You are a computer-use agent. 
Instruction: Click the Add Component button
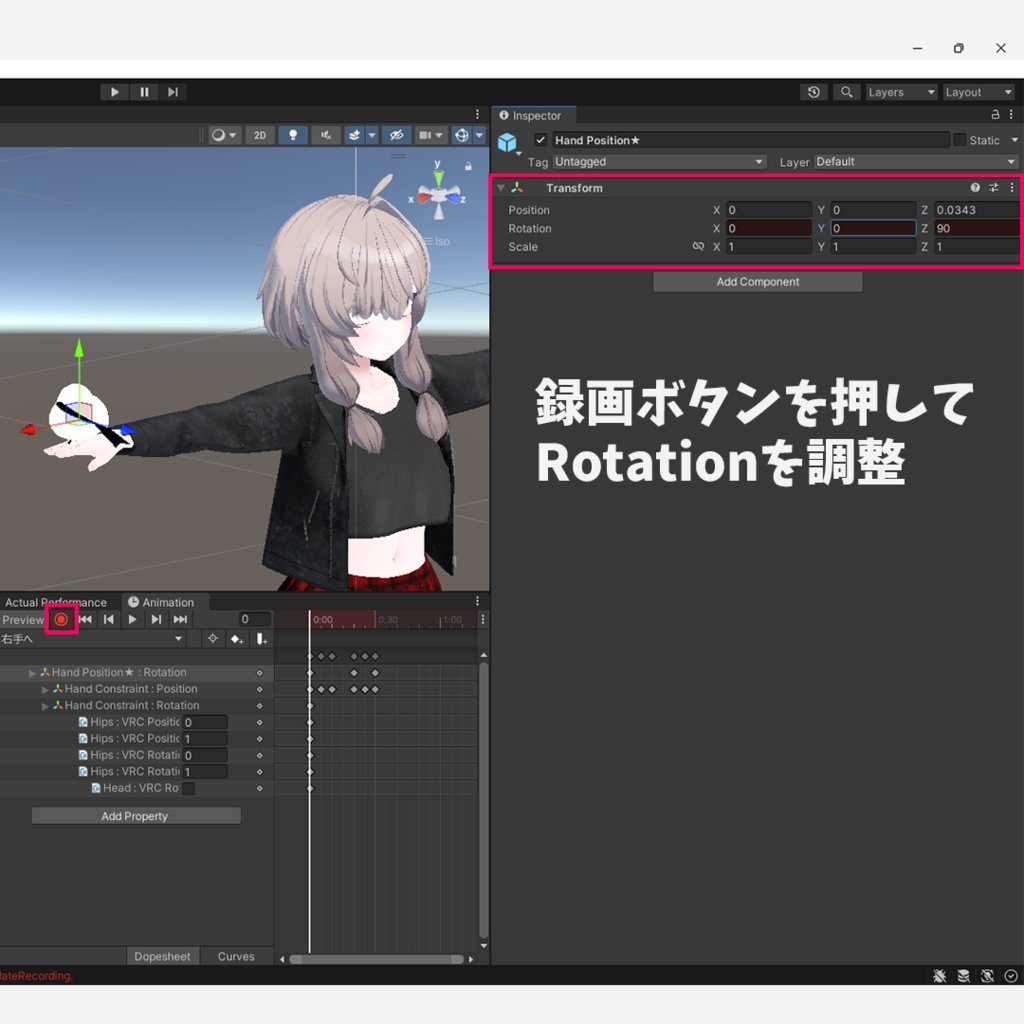pyautogui.click(x=757, y=281)
